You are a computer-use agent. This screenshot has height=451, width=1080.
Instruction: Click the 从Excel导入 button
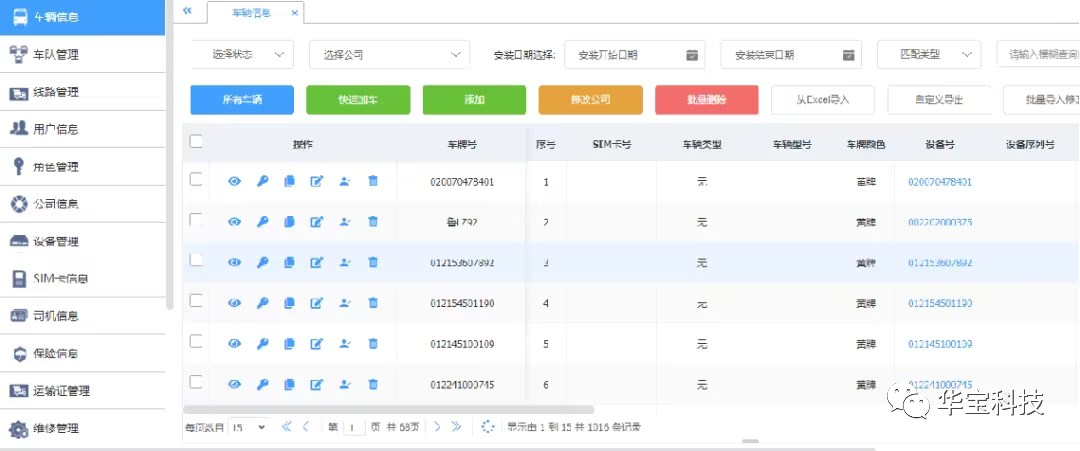(x=823, y=100)
